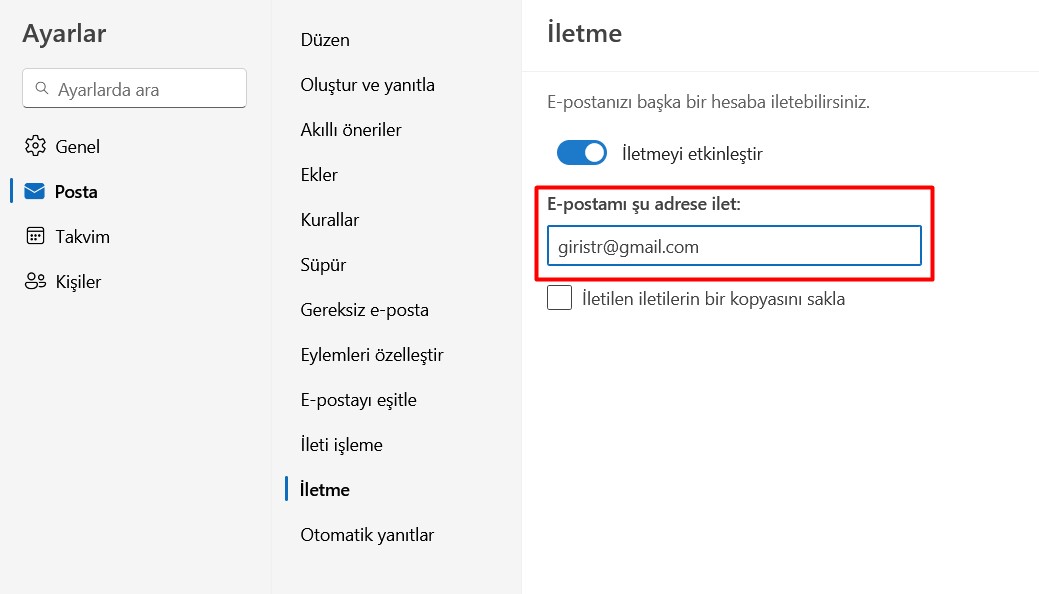1039x594 pixels.
Task: Open the E-postayı eşitle section
Action: (358, 399)
